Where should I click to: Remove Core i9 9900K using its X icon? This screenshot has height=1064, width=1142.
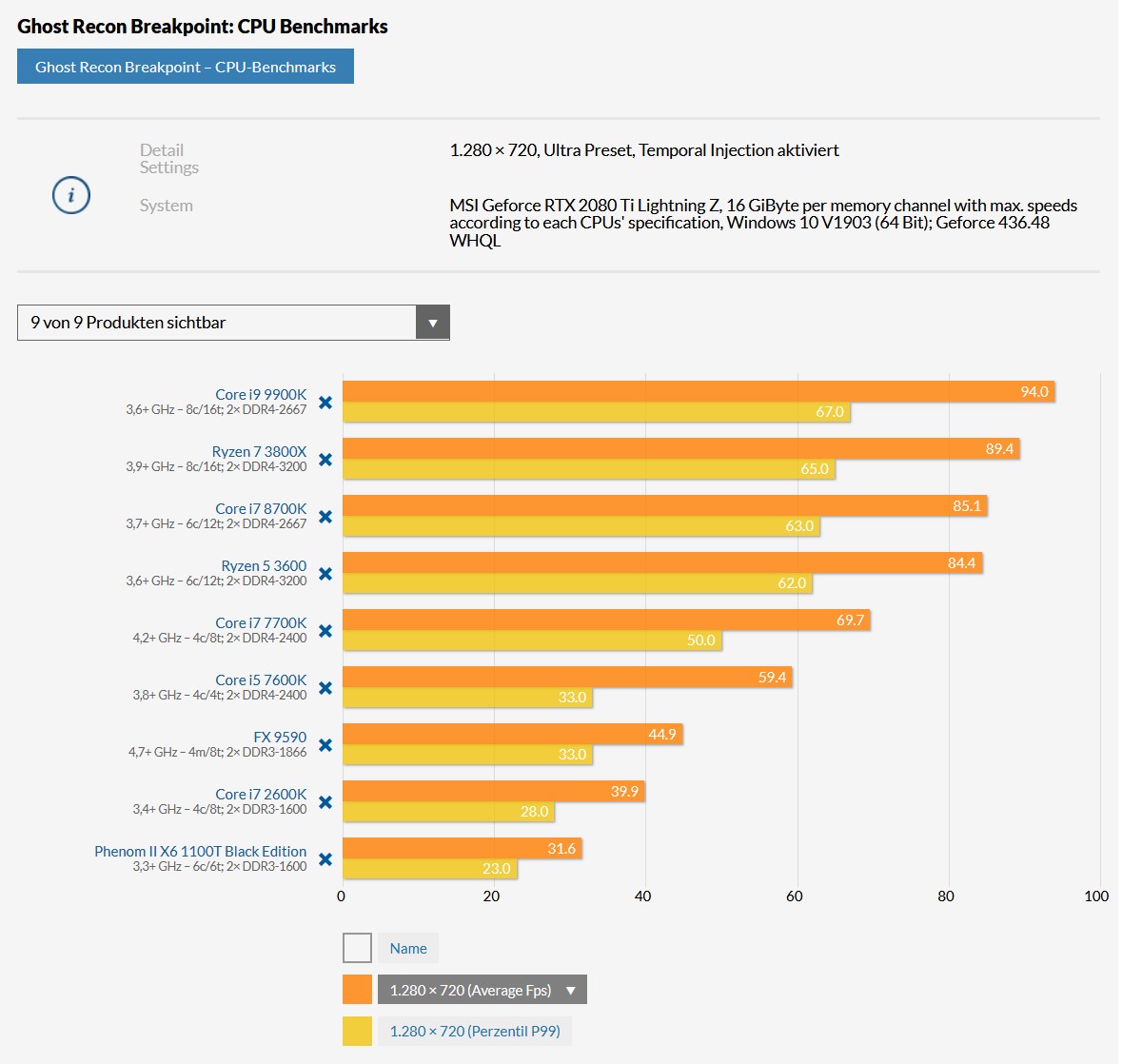(325, 402)
